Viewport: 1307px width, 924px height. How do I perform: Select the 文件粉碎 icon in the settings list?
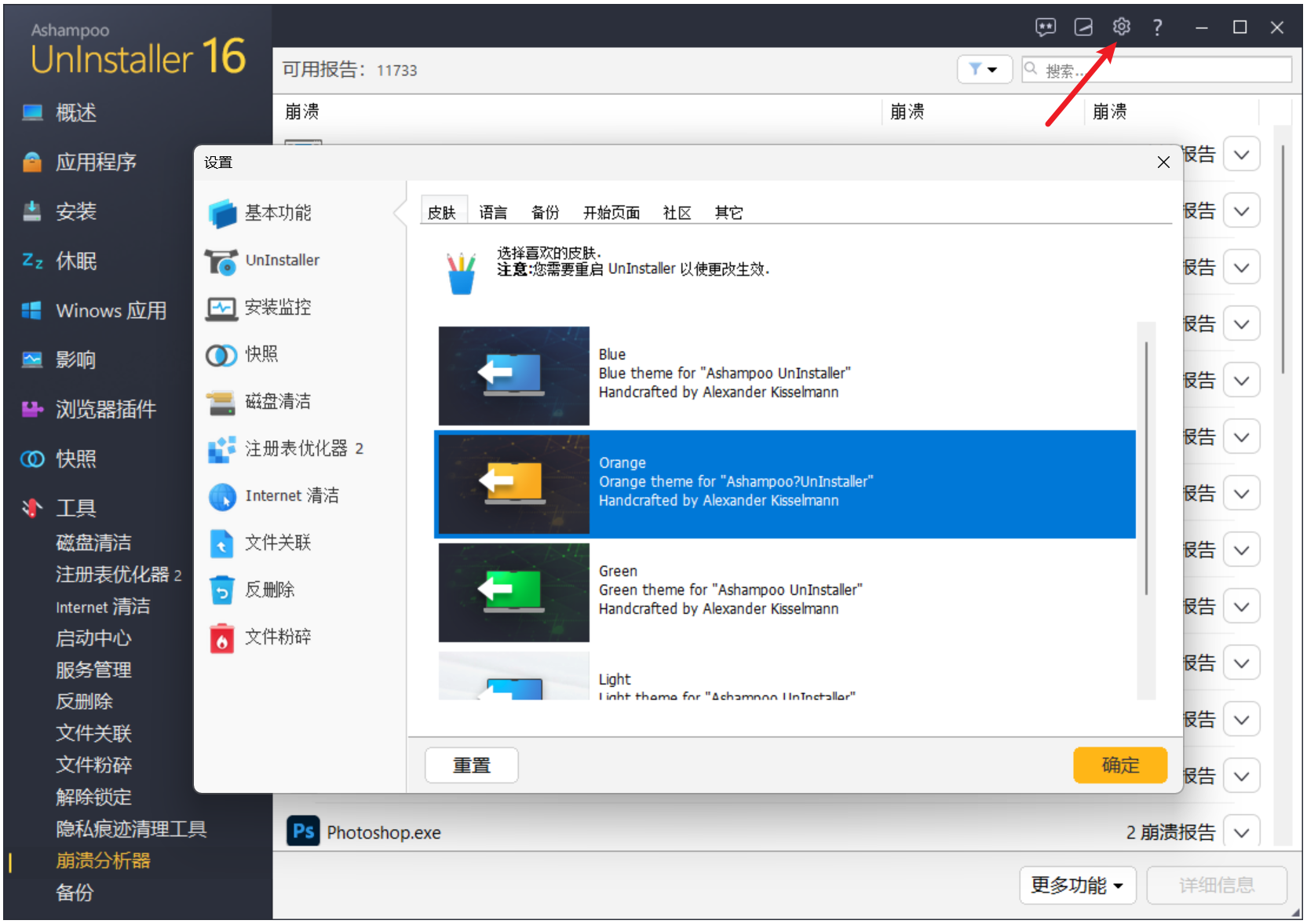pos(222,637)
